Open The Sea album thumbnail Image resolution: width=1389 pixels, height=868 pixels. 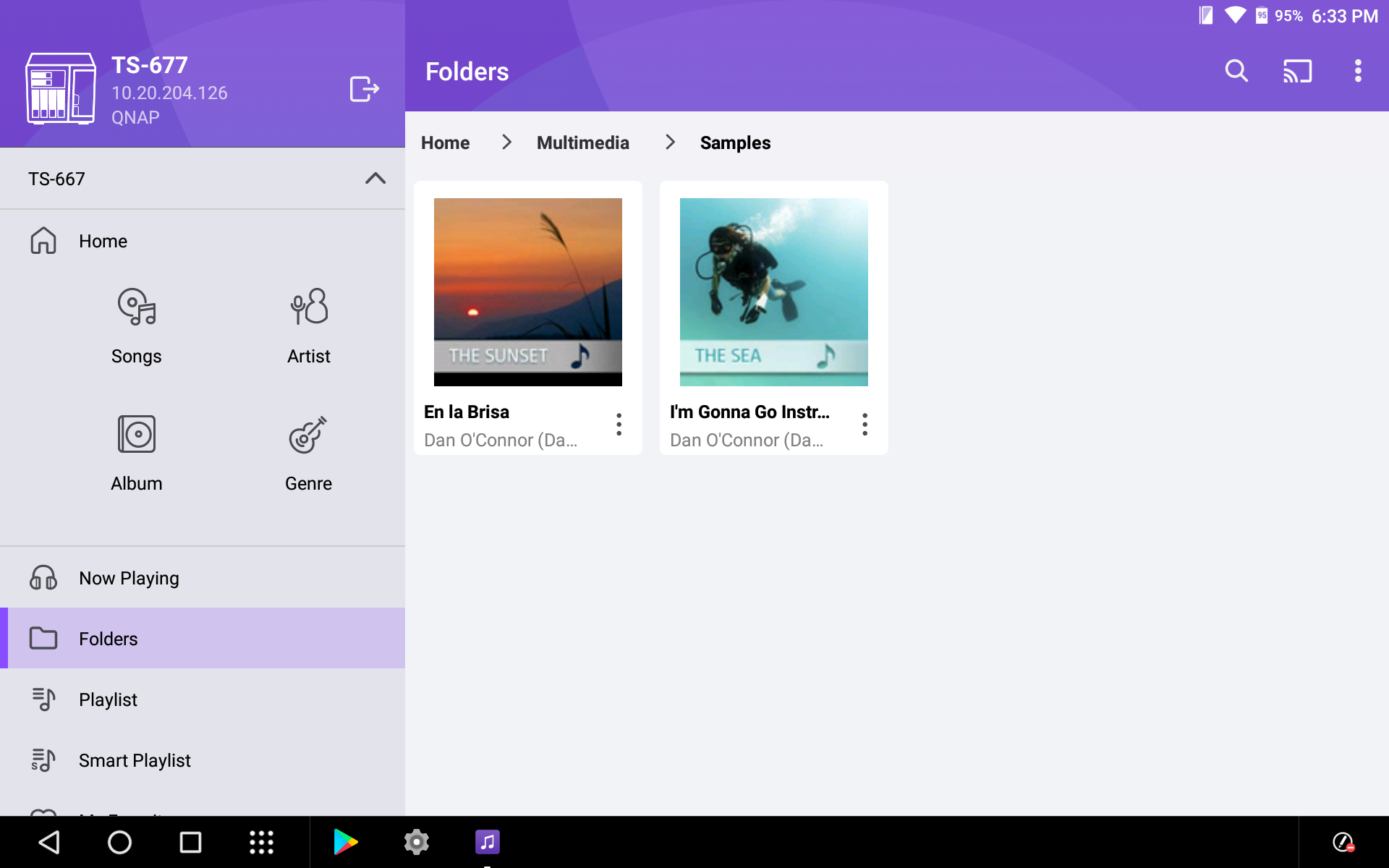[x=774, y=292]
